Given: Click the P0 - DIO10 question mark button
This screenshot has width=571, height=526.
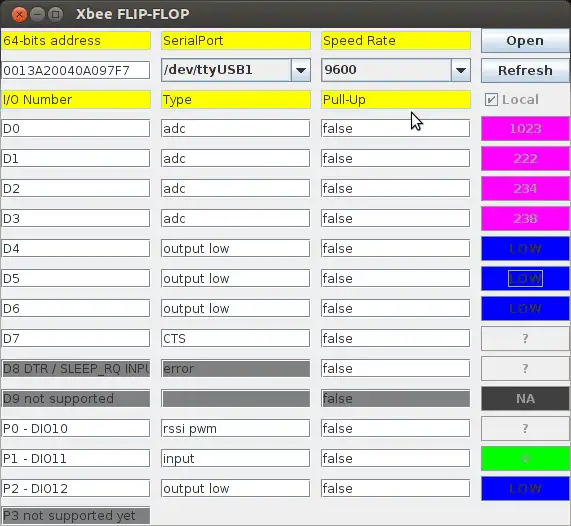Looking at the screenshot, I should coord(525,428).
